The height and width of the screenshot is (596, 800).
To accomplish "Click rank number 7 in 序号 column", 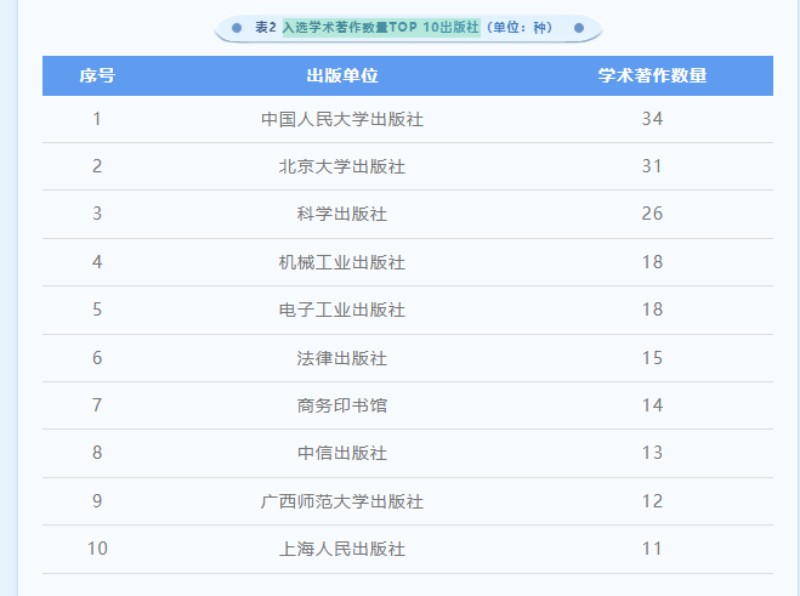I will (x=97, y=405).
